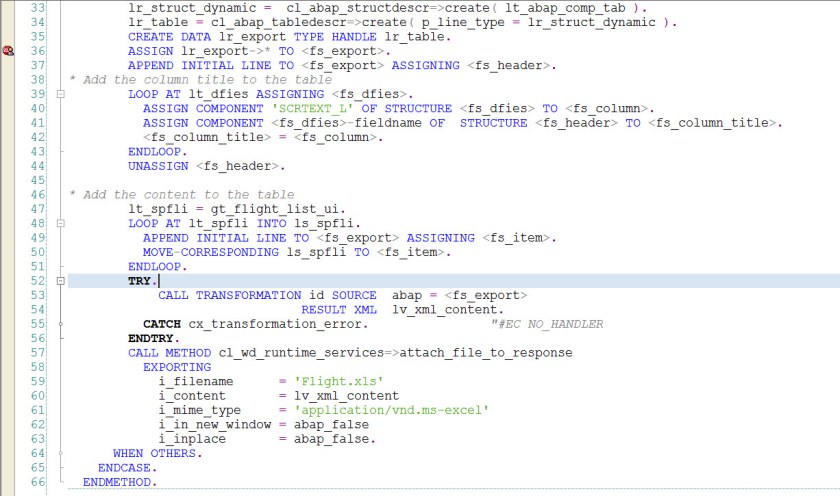Click ENDMETHOD on line 66
This screenshot has height=496, width=840.
(116, 483)
